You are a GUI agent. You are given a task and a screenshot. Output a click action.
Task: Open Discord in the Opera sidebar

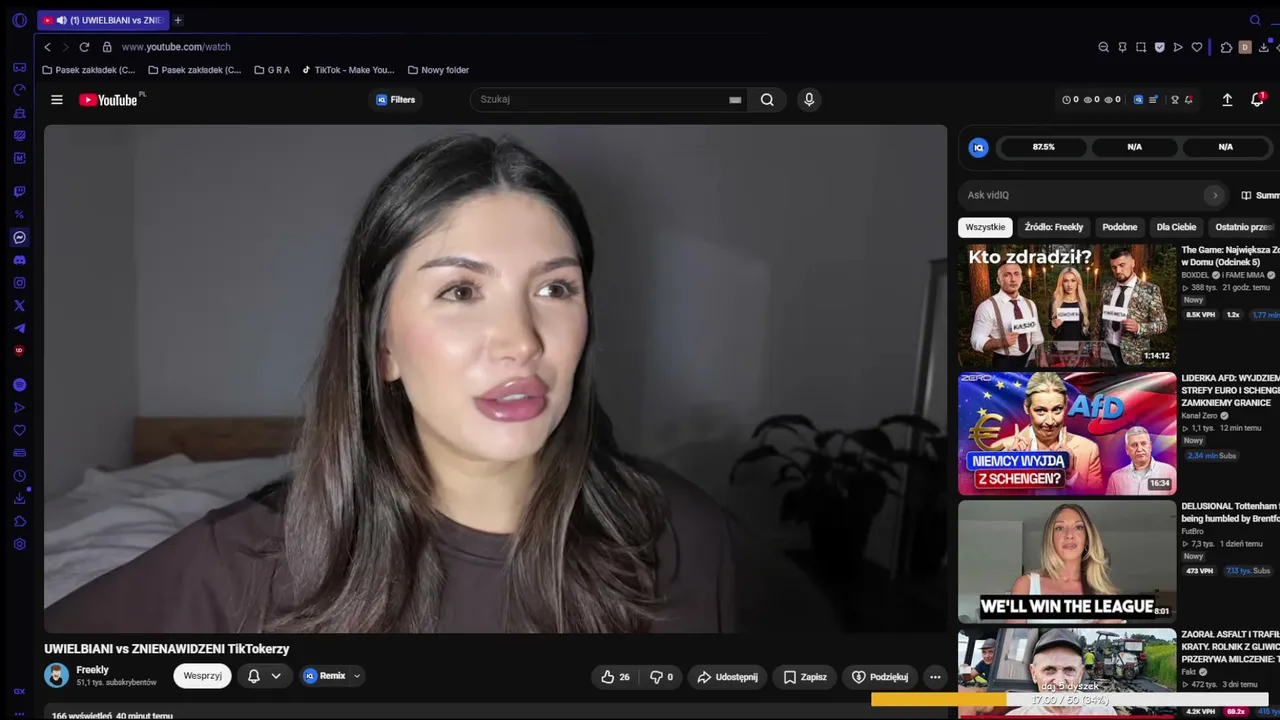point(19,261)
